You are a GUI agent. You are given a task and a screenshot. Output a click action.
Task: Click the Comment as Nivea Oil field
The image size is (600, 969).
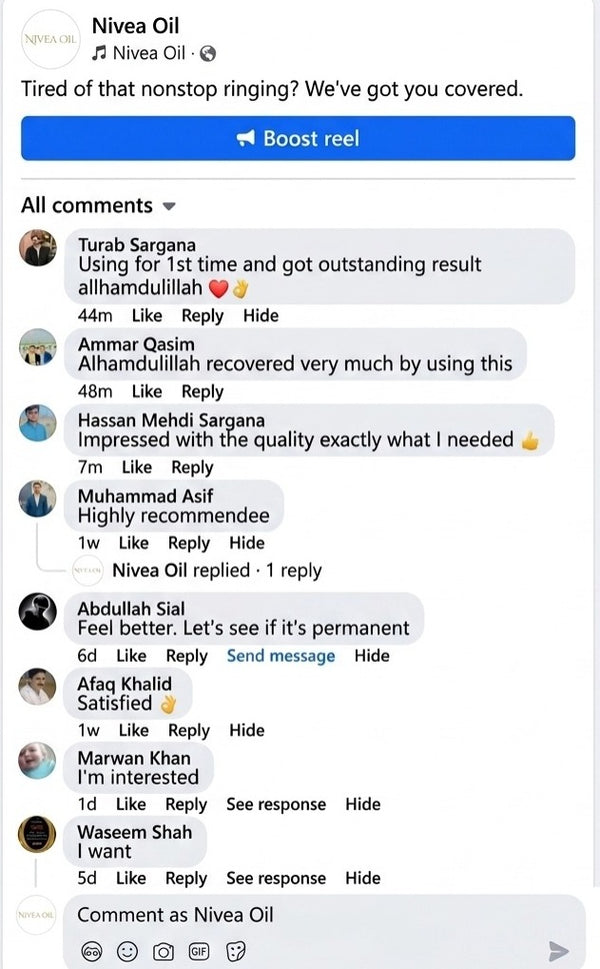pyautogui.click(x=324, y=915)
